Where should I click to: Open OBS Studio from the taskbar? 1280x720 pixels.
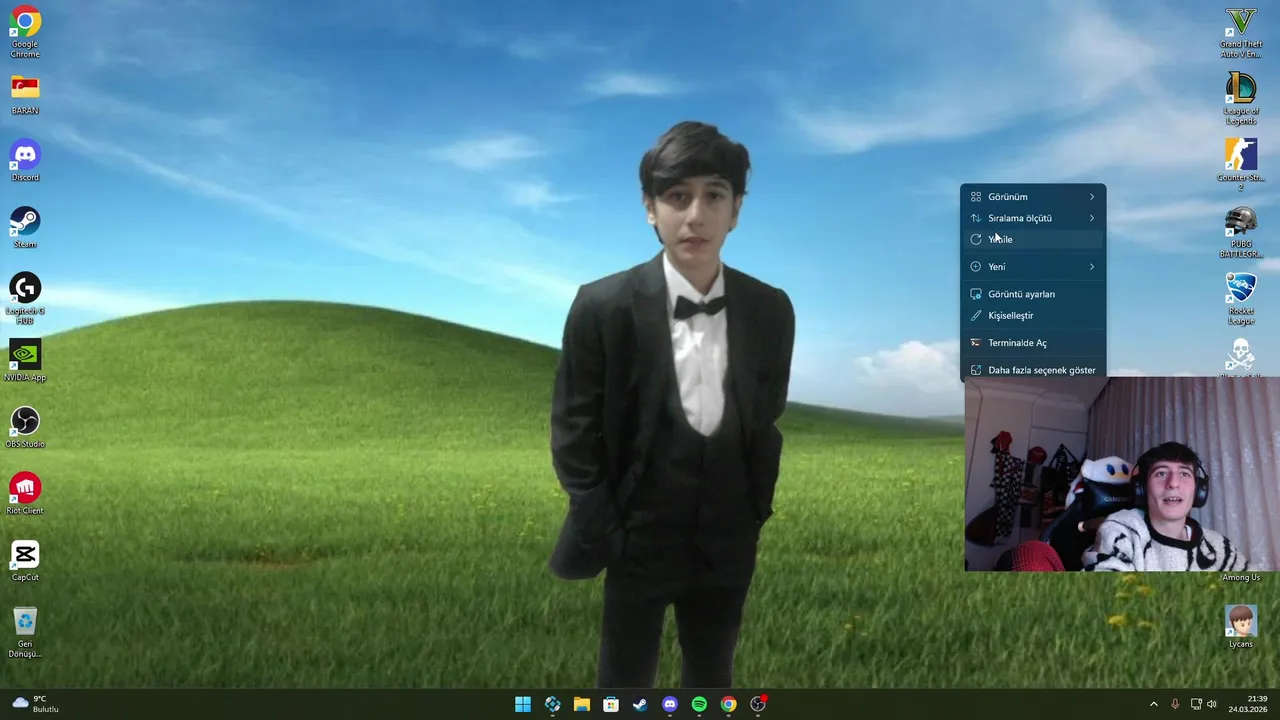(x=758, y=704)
